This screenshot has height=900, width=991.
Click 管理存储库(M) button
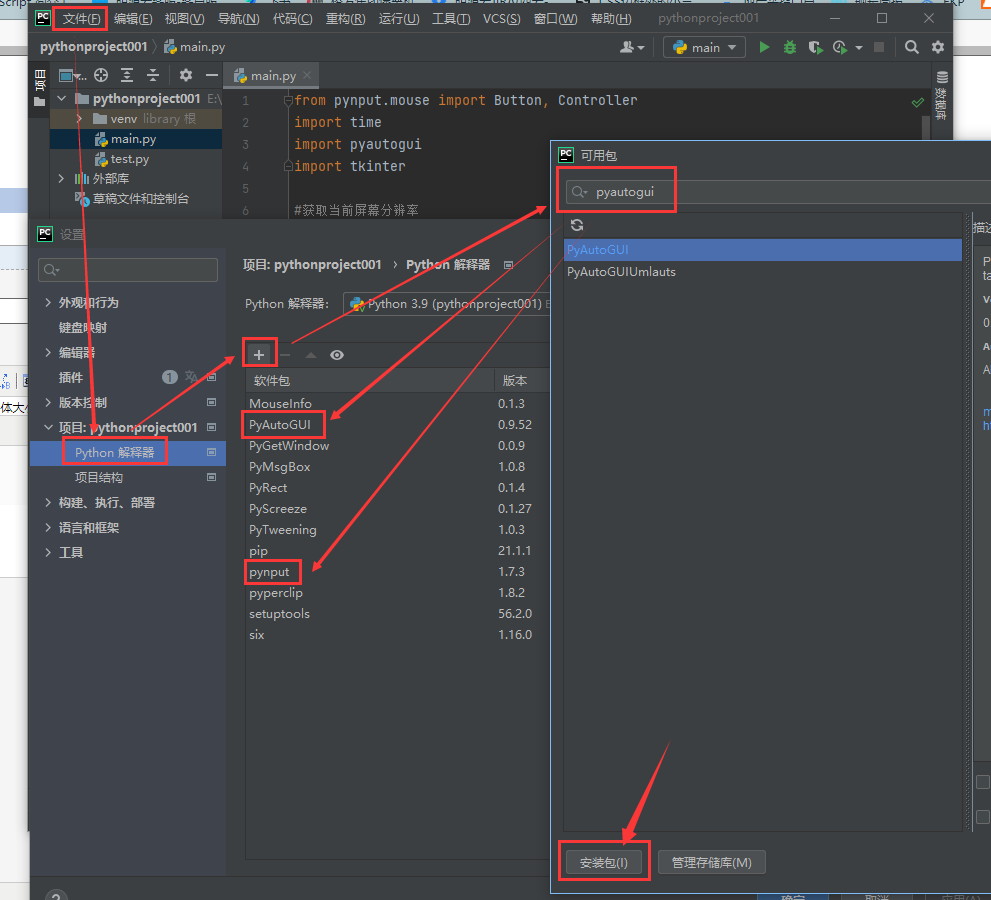click(712, 863)
